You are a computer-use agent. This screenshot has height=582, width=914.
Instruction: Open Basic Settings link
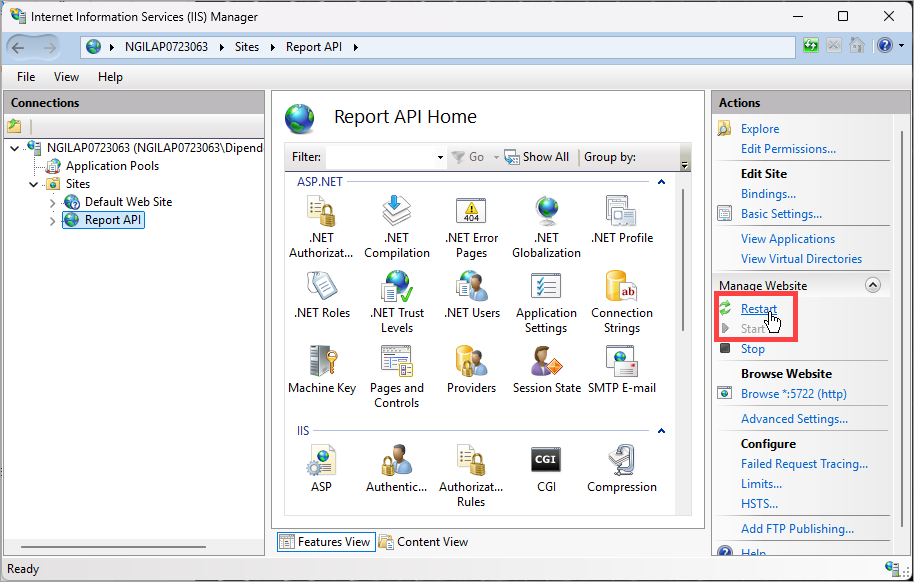pyautogui.click(x=781, y=214)
